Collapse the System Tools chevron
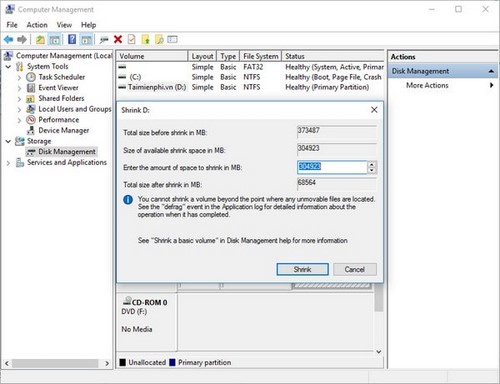The width and height of the screenshot is (500, 384). [8, 67]
